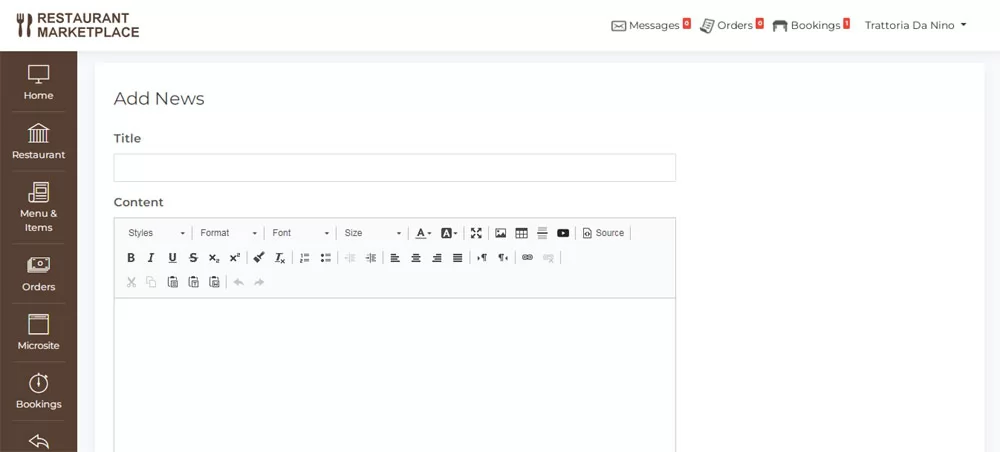Toggle underline formatting

click(172, 258)
